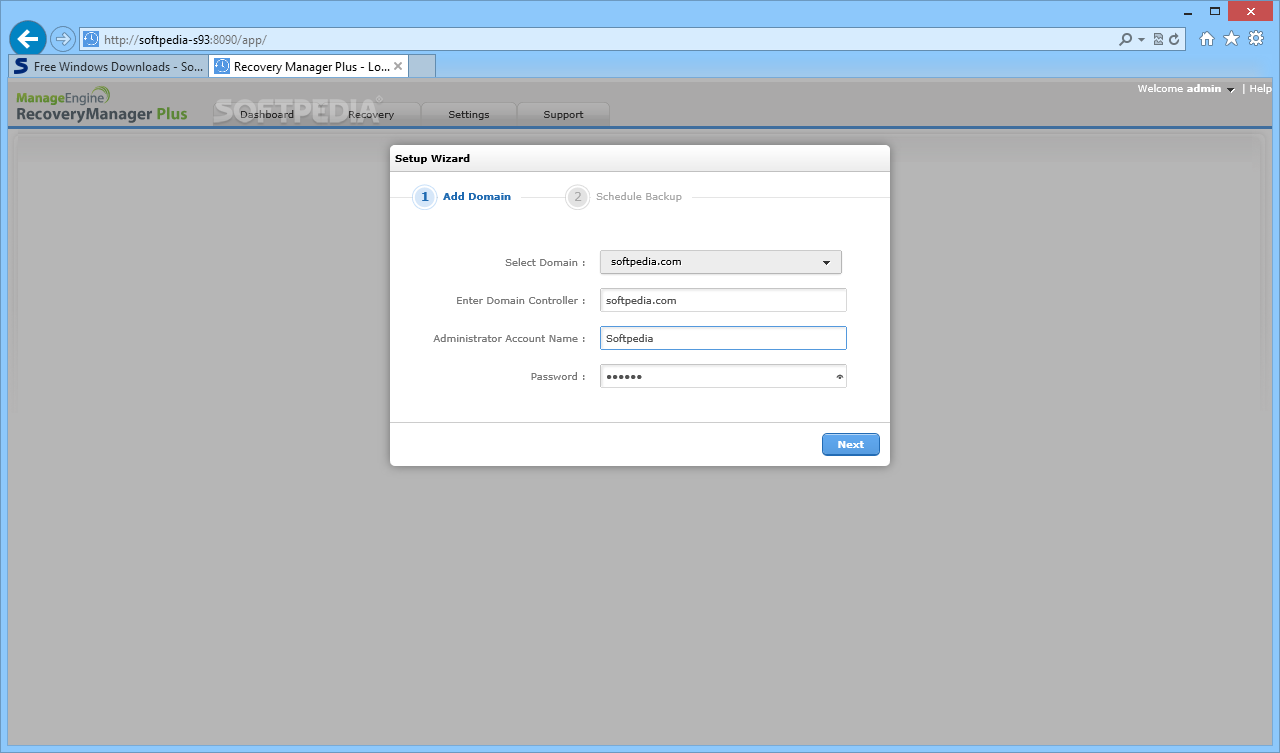Click the URL text in address bar
Image resolution: width=1280 pixels, height=753 pixels.
[x=185, y=40]
